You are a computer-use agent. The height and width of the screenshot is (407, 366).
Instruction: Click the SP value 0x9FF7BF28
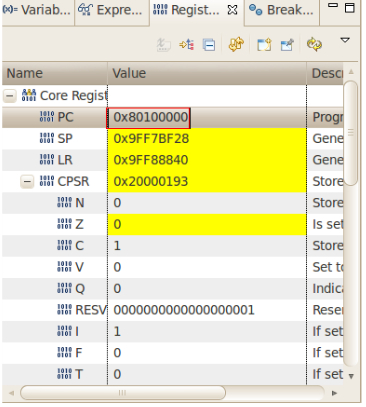[x=151, y=139]
